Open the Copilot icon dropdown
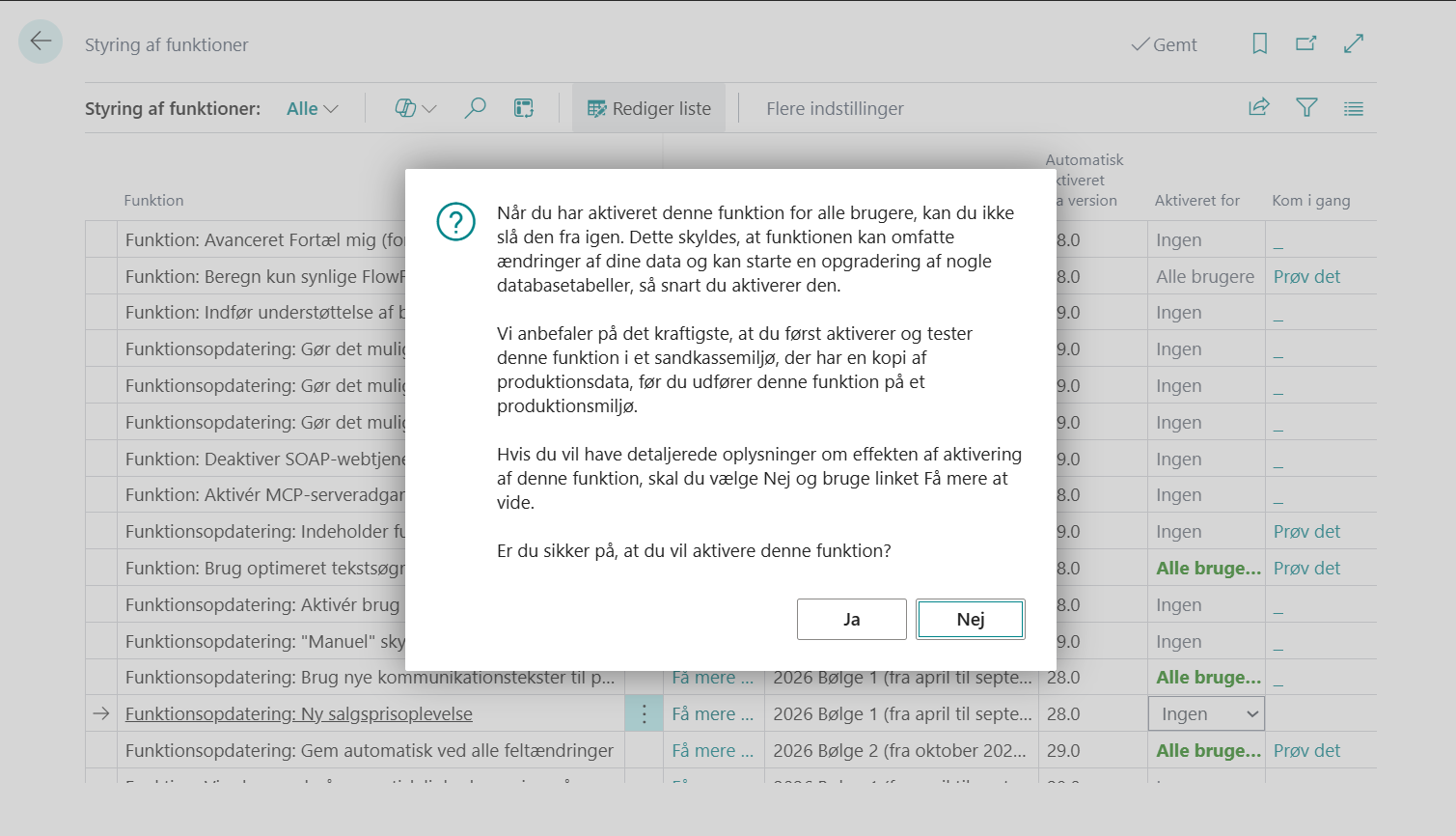 (416, 109)
